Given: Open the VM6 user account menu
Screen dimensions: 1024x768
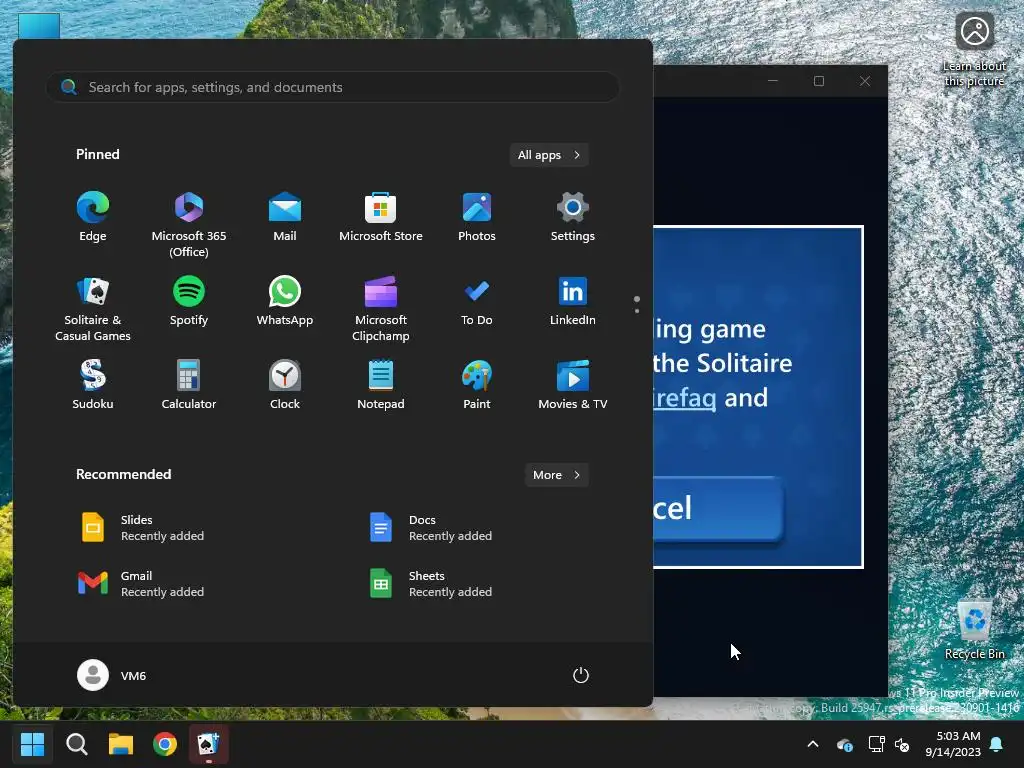Looking at the screenshot, I should click(112, 675).
